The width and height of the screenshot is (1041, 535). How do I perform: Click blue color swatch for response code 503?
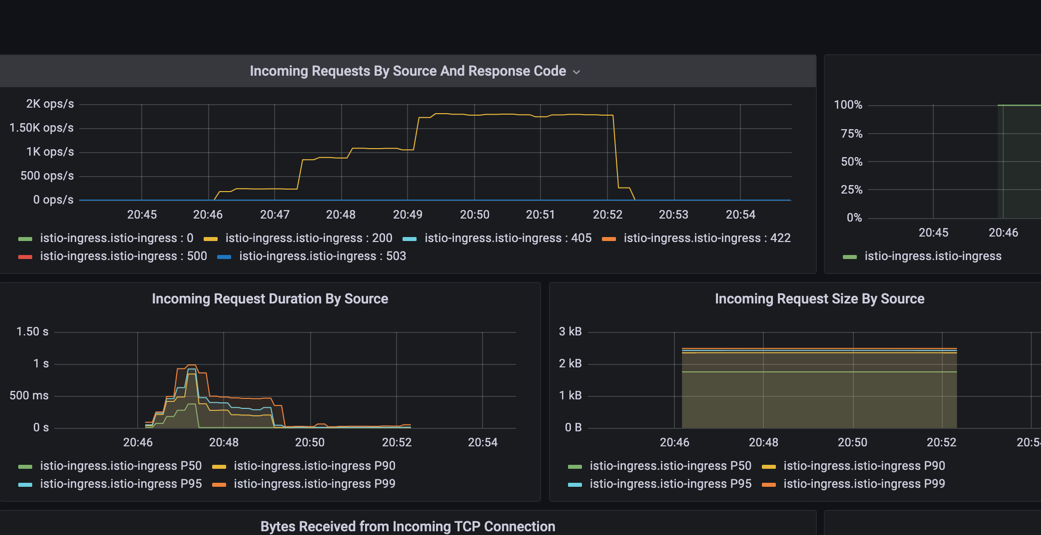(224, 256)
